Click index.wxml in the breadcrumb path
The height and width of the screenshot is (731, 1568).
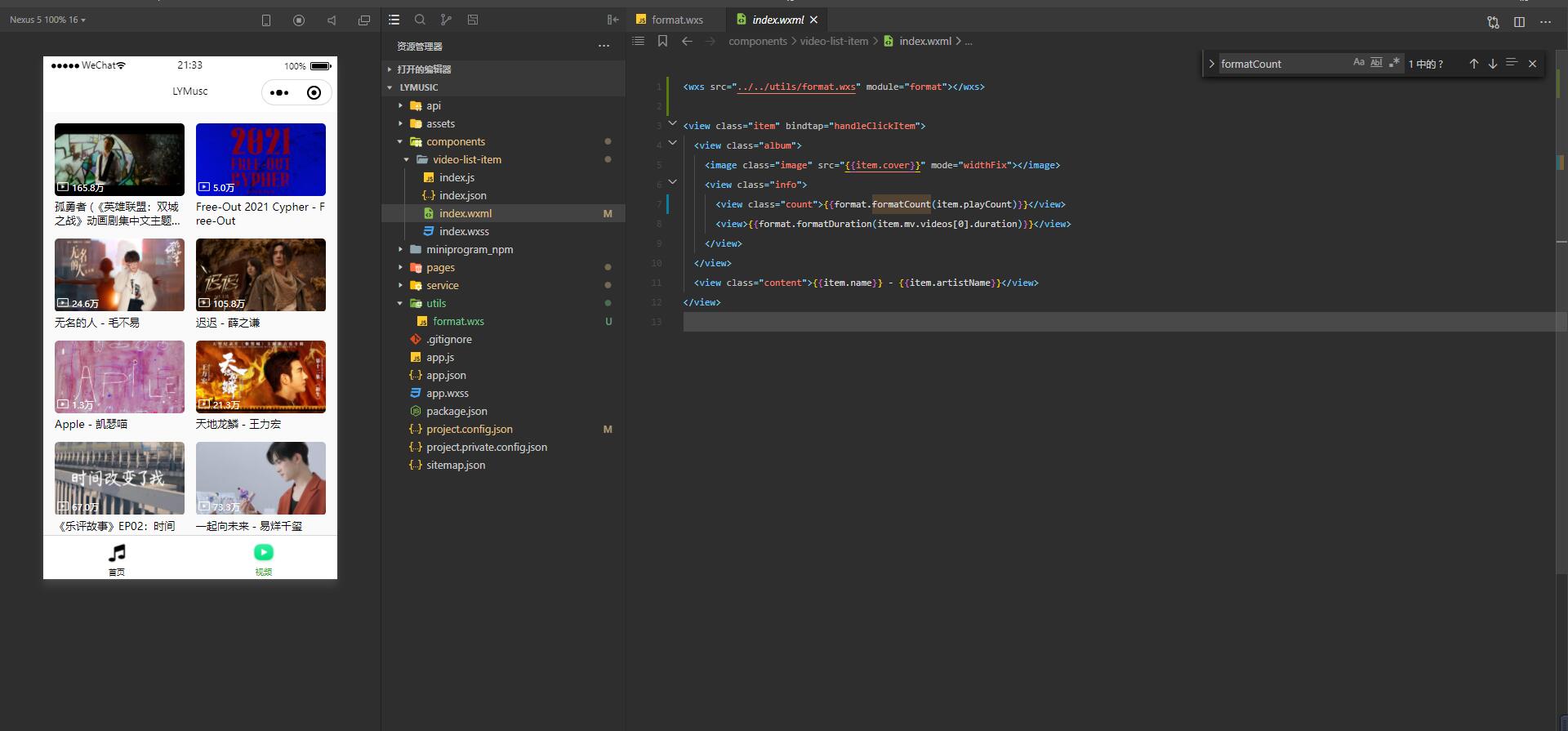925,41
